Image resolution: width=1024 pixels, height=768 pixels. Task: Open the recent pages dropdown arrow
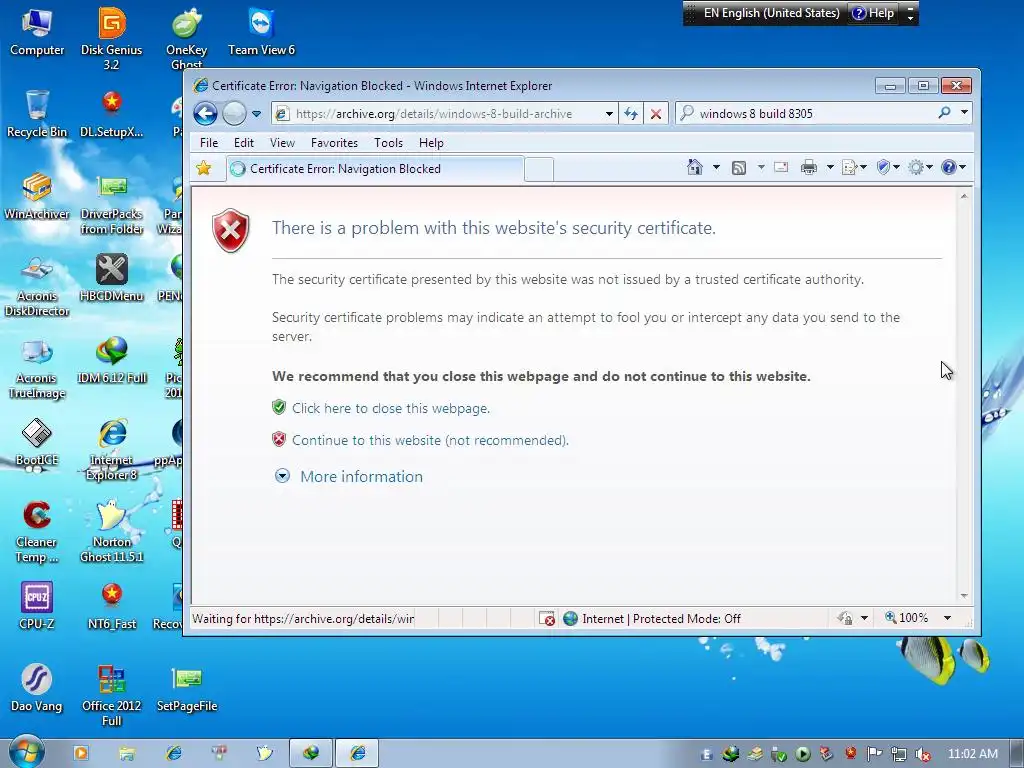pos(257,114)
